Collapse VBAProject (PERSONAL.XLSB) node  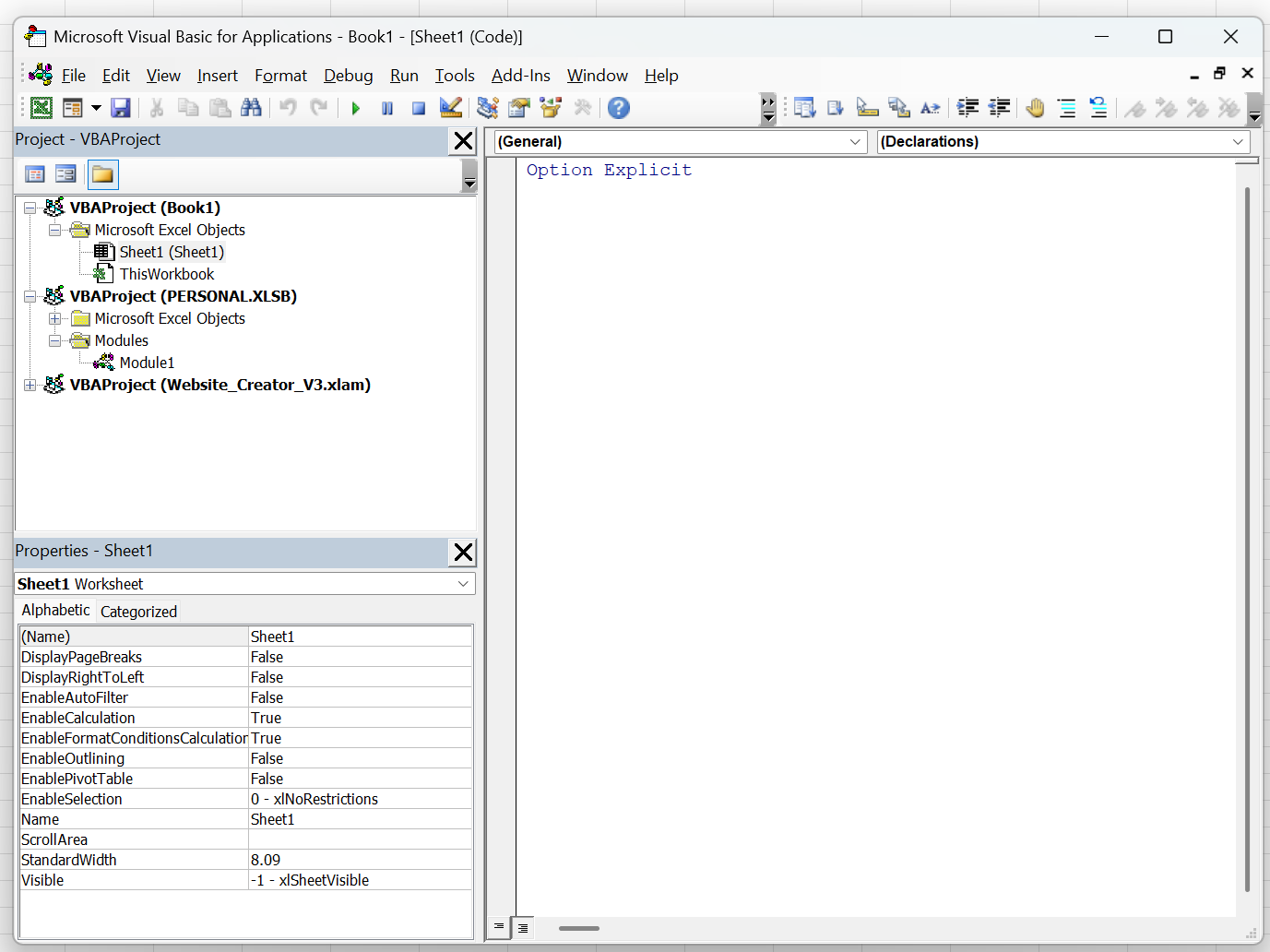point(30,296)
